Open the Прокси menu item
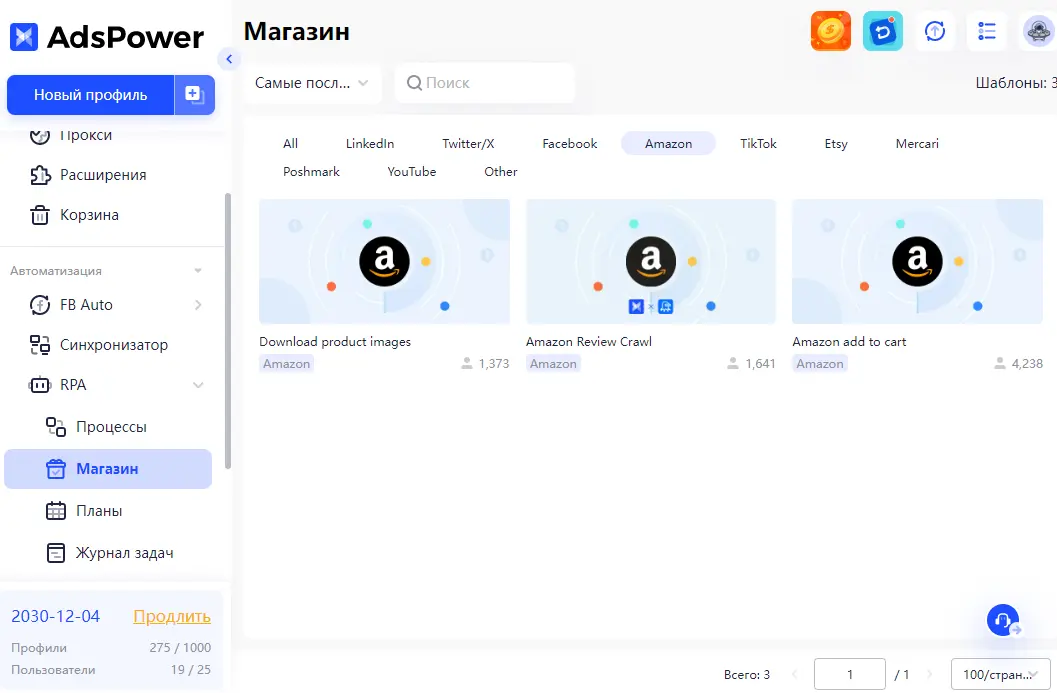The width and height of the screenshot is (1057, 693). (86, 135)
